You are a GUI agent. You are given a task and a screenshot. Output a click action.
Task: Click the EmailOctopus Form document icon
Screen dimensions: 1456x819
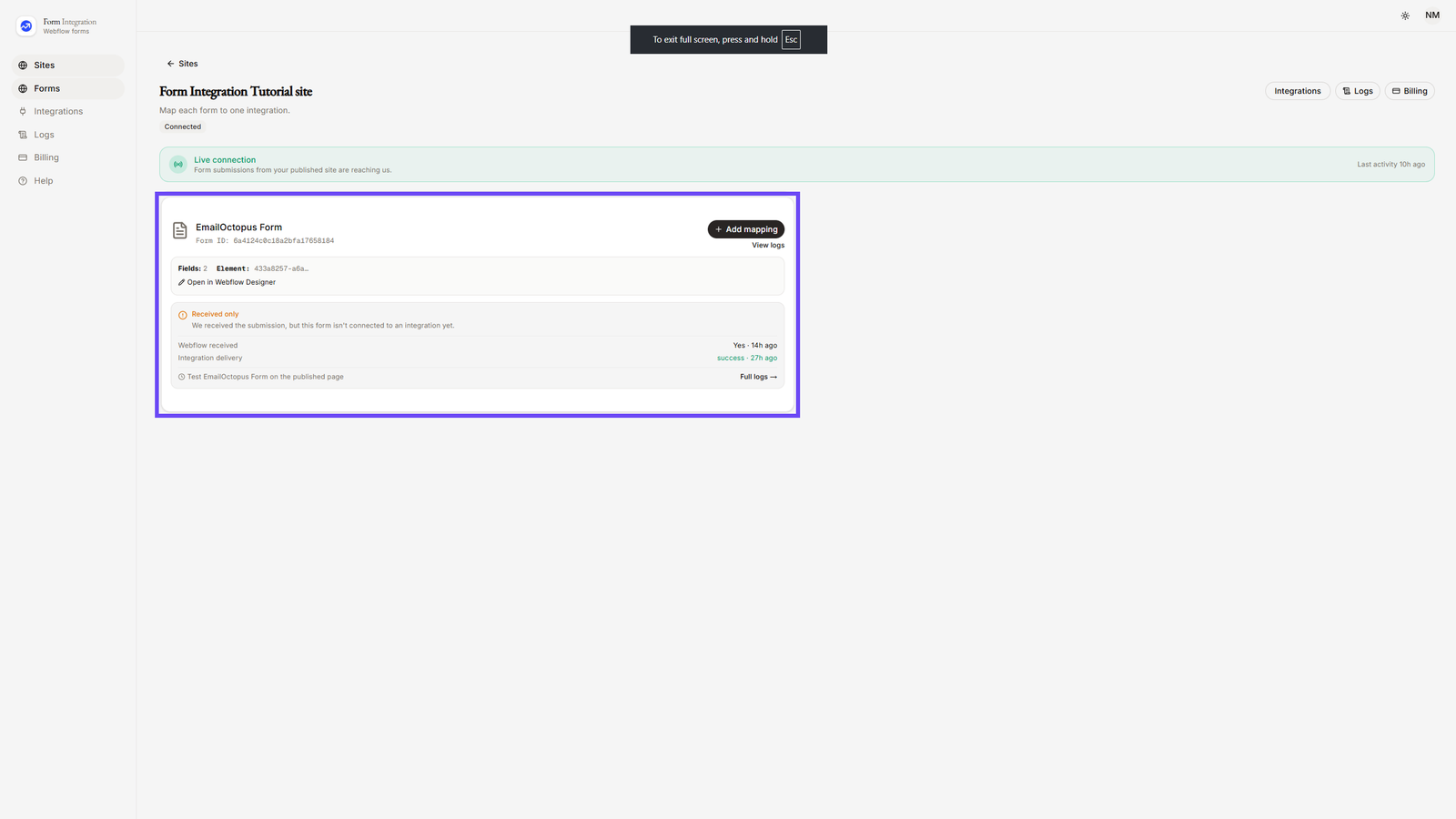click(x=180, y=231)
